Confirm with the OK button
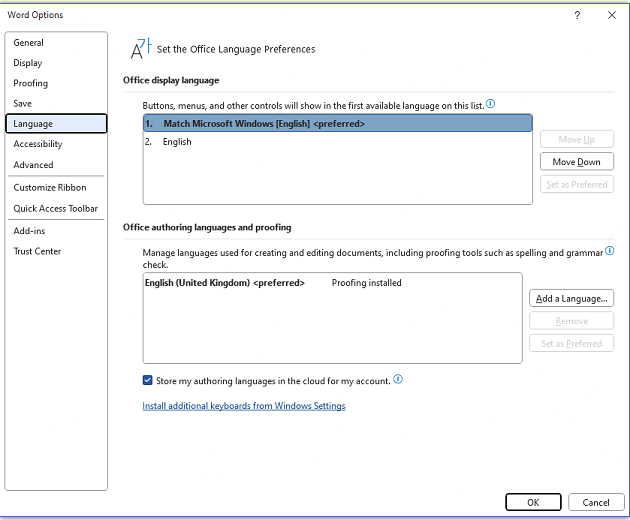This screenshot has width=630, height=520. point(533,502)
